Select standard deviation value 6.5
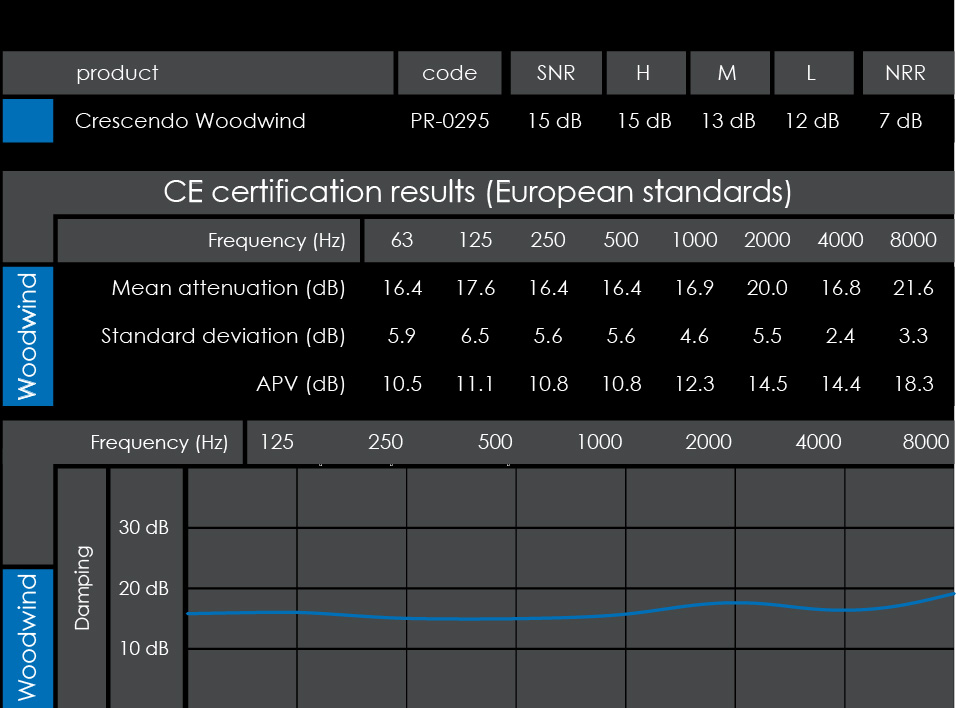The width and height of the screenshot is (956, 708). coord(475,336)
